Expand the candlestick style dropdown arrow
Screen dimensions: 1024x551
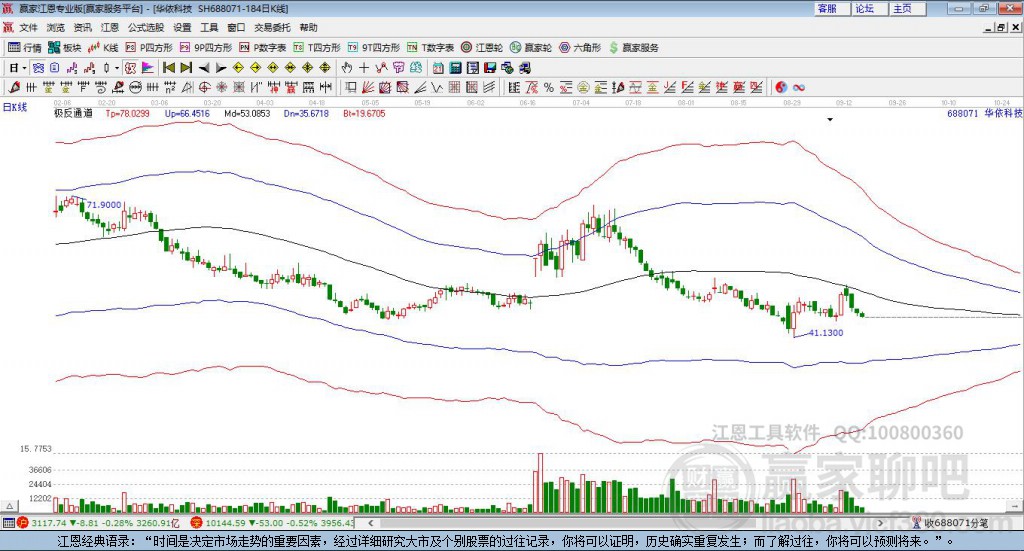[117, 68]
